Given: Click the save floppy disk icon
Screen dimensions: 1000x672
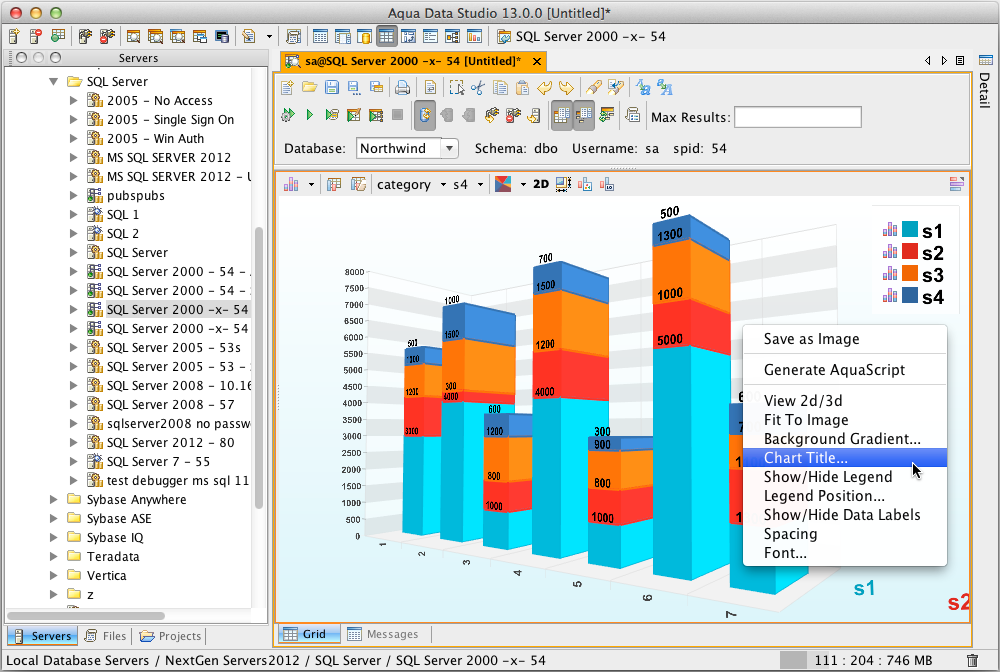Looking at the screenshot, I should [332, 88].
